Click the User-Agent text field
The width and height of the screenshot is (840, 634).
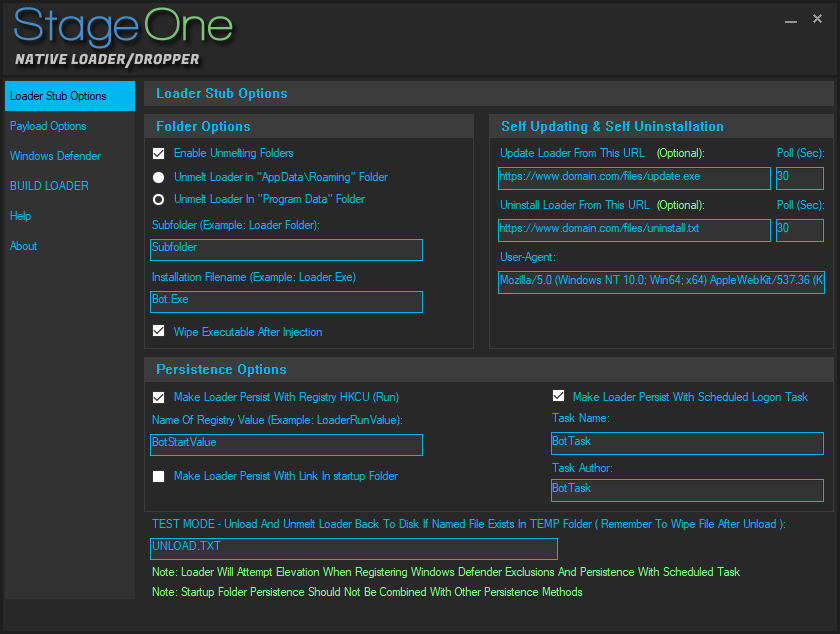tap(661, 282)
